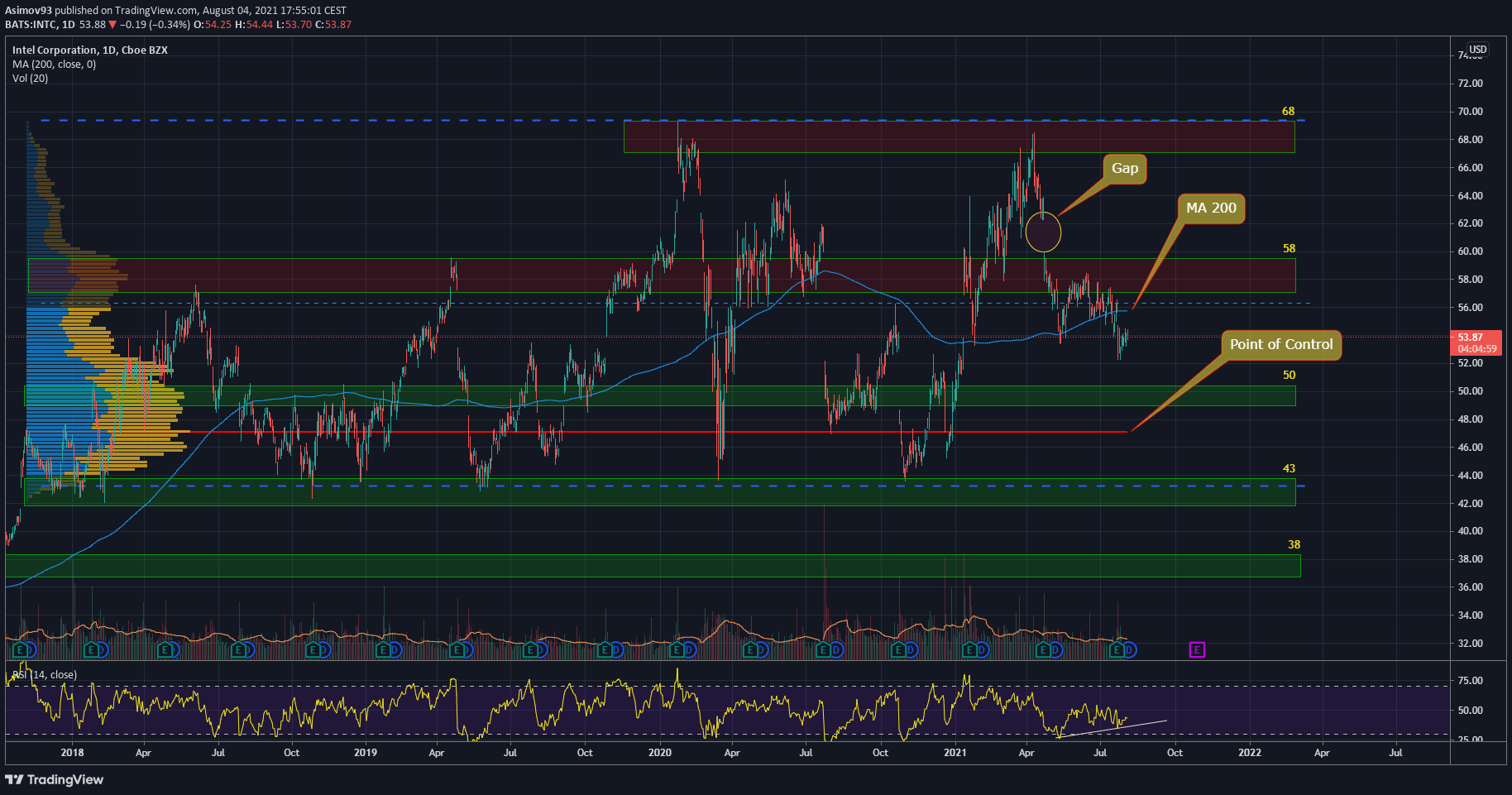The image size is (1512, 795).
Task: Click the TradingView logo
Action: coord(55,779)
